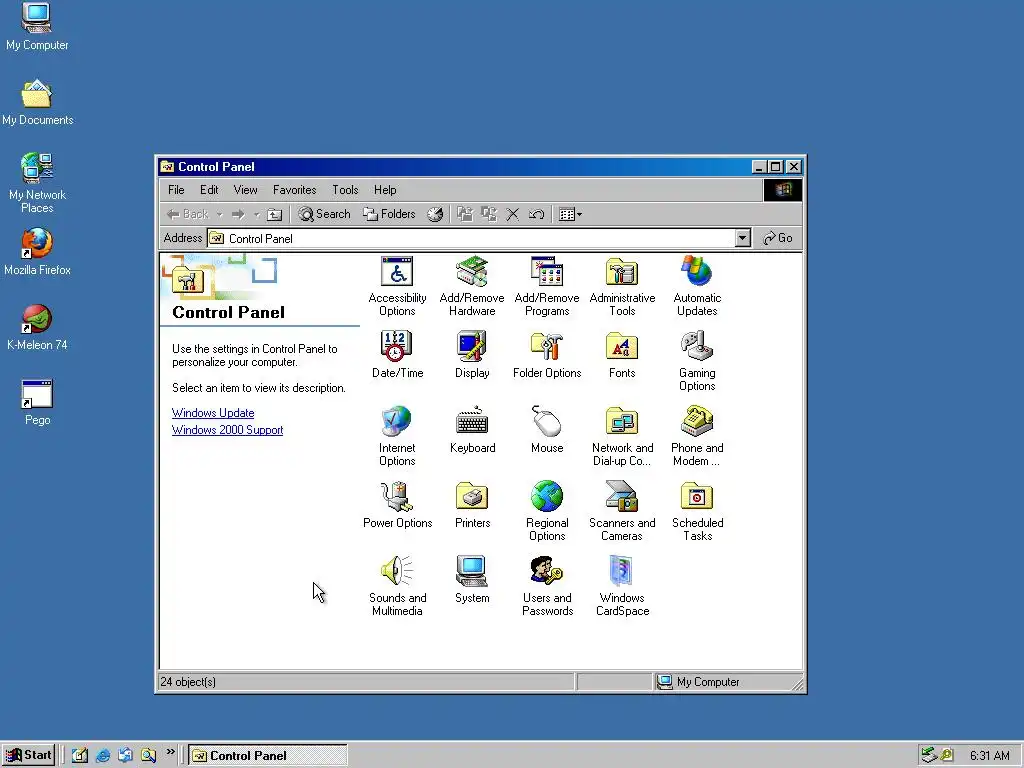The width and height of the screenshot is (1024, 768).
Task: Open Accessibility Options applet
Action: pos(397,285)
